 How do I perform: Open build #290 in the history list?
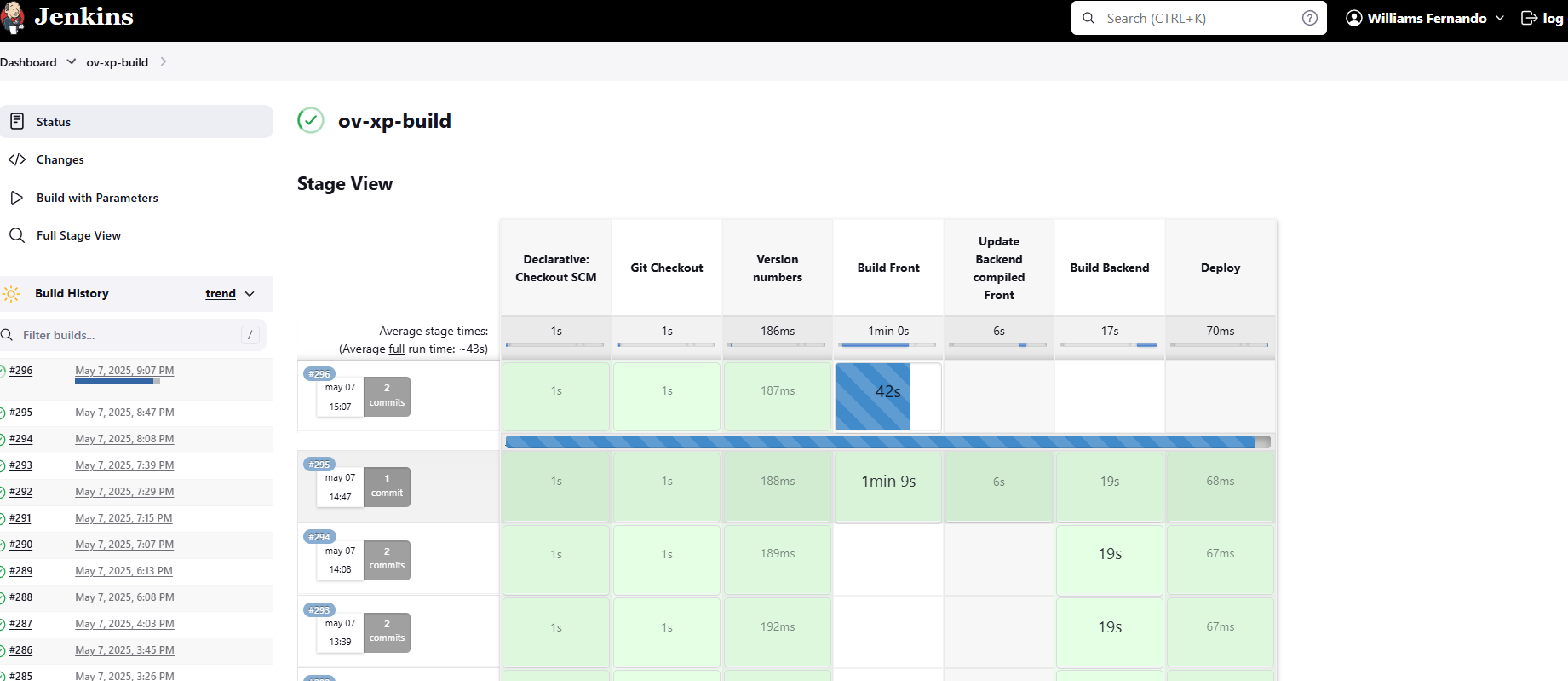pyautogui.click(x=21, y=545)
